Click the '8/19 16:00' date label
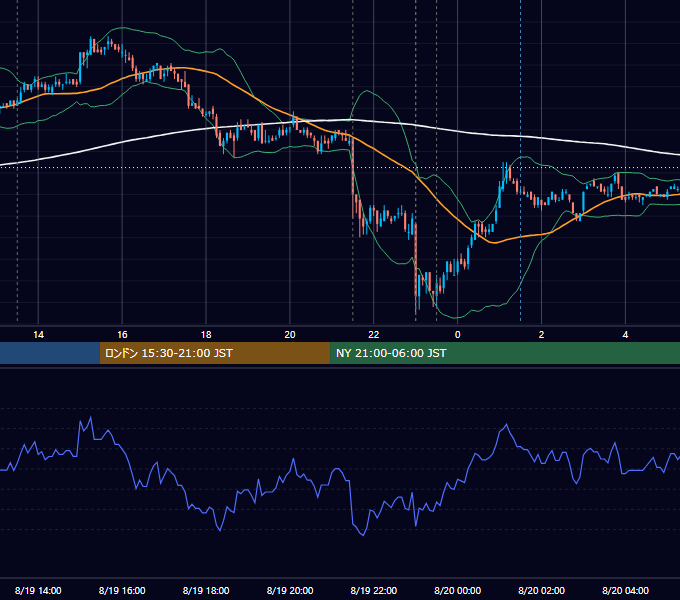The image size is (680, 600). coord(122,590)
